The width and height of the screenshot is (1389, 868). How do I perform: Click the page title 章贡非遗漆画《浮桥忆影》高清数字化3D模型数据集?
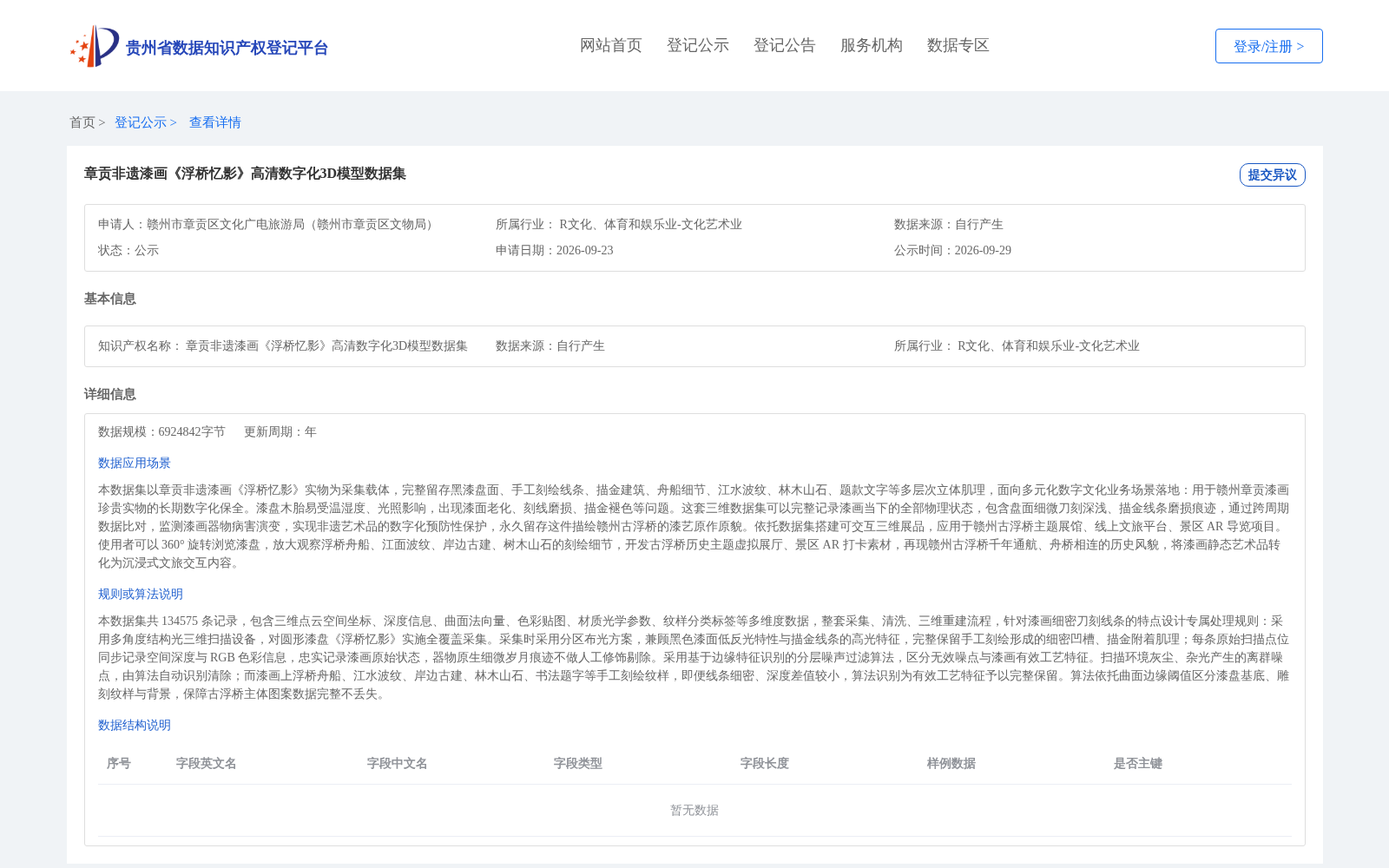(245, 174)
